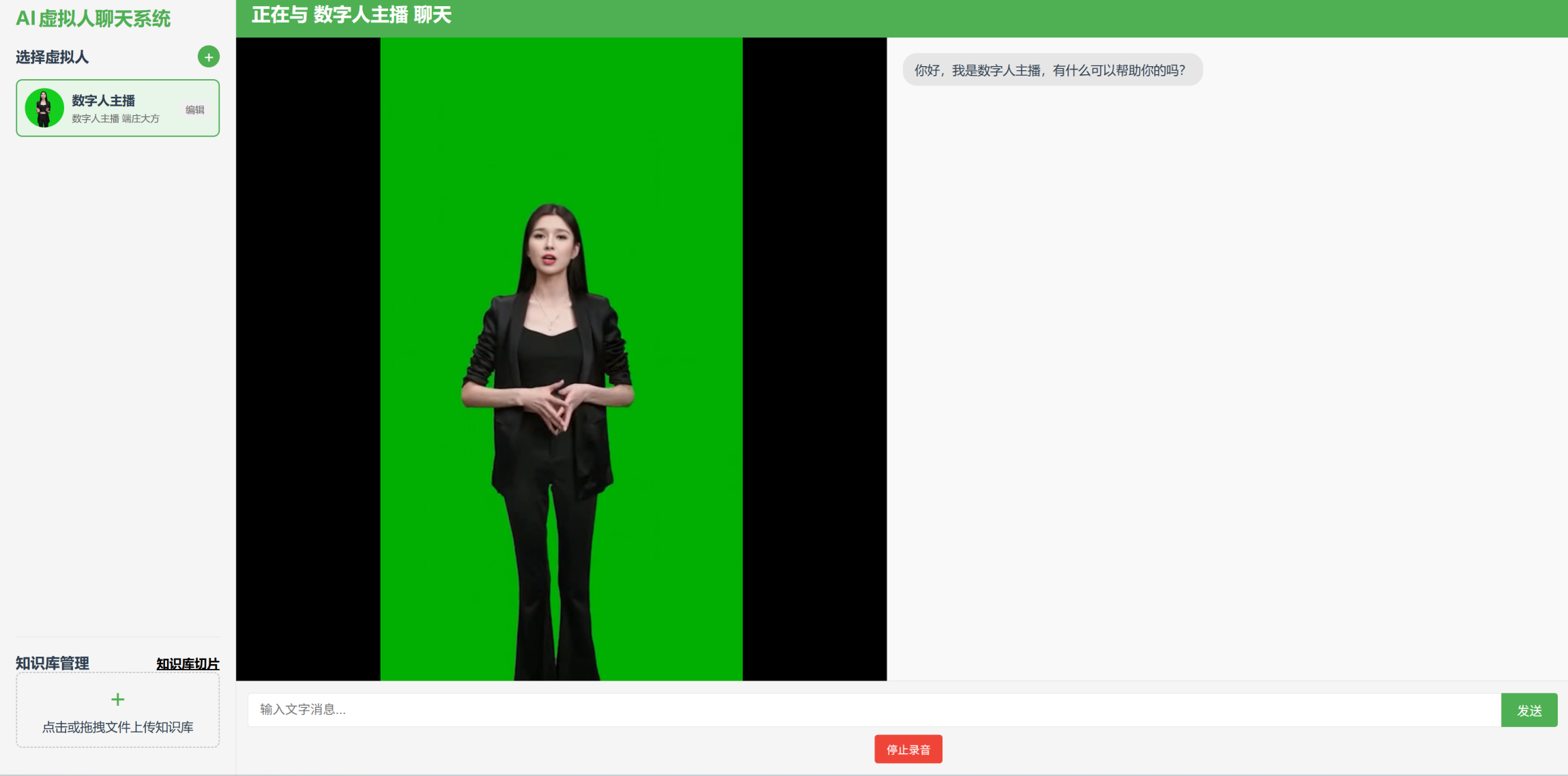Click the 知识库管理 section heading
This screenshot has height=776, width=1568.
53,663
